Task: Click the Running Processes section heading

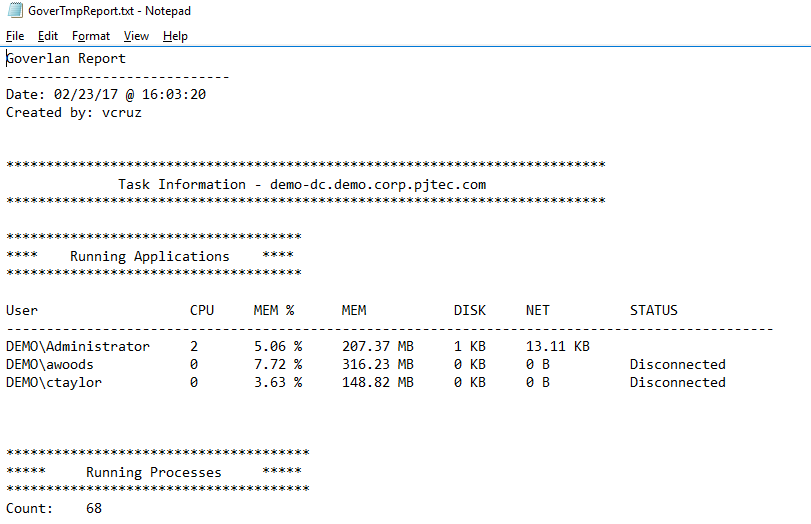Action: coord(154,472)
